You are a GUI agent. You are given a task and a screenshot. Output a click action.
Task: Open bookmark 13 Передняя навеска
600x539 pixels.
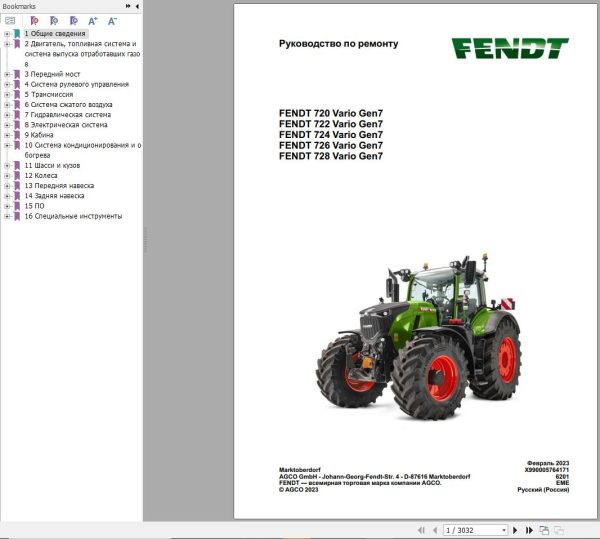point(59,186)
